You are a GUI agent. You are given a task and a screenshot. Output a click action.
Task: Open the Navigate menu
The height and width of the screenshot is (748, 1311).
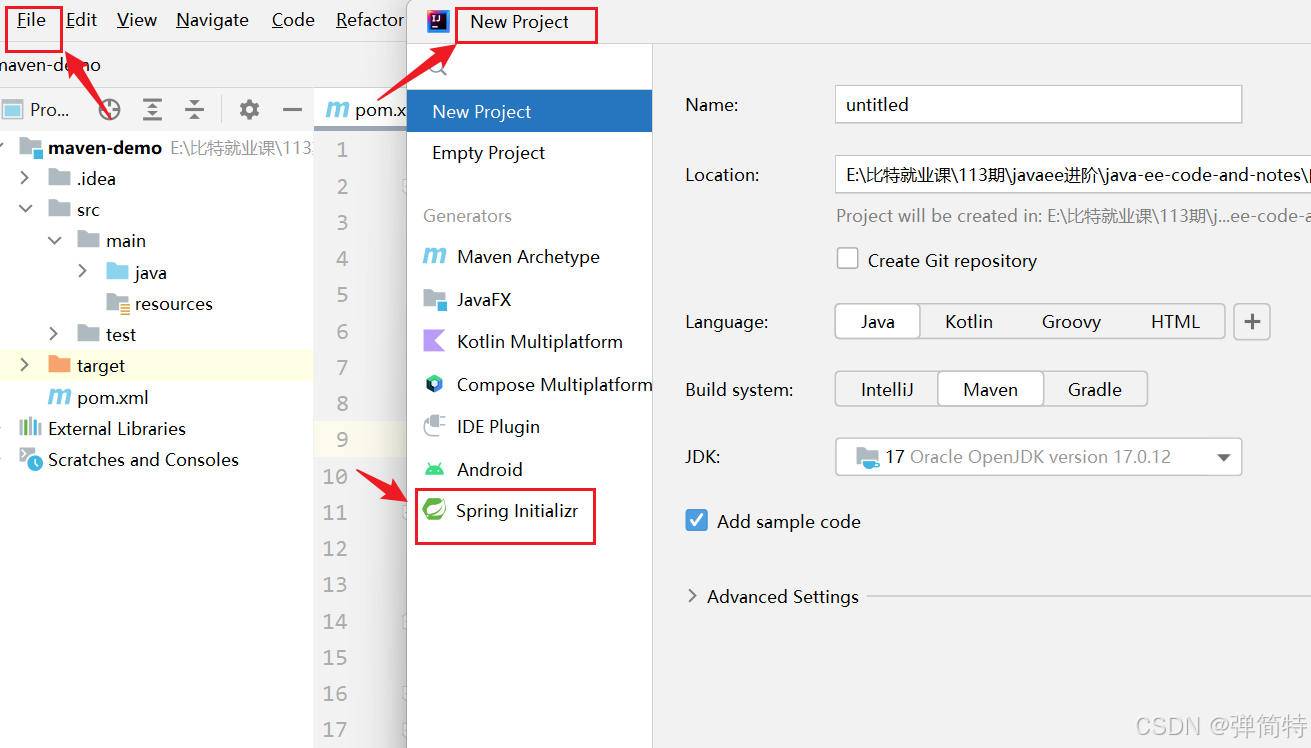point(212,20)
